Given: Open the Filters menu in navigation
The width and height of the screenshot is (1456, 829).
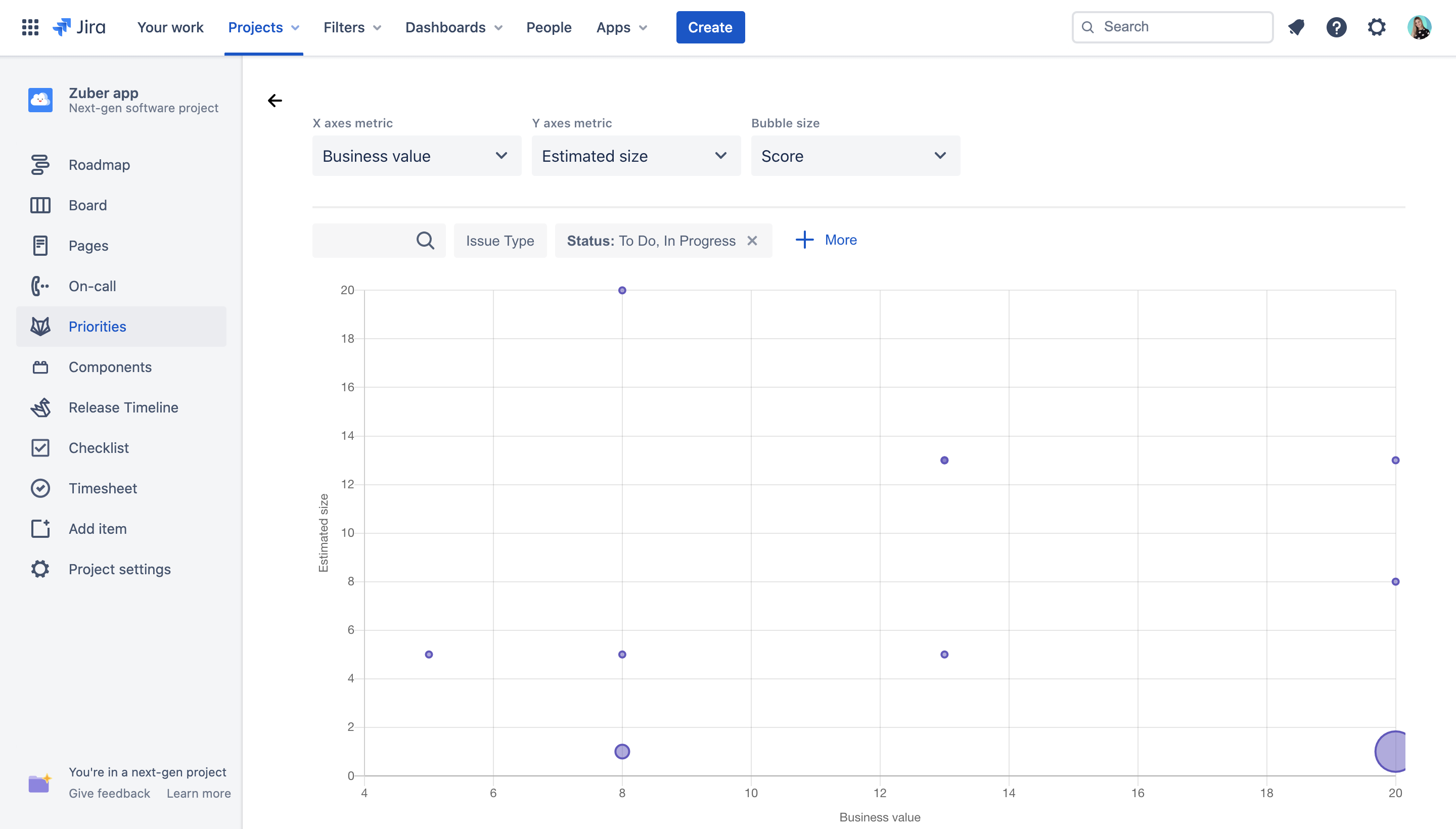Looking at the screenshot, I should pyautogui.click(x=351, y=27).
